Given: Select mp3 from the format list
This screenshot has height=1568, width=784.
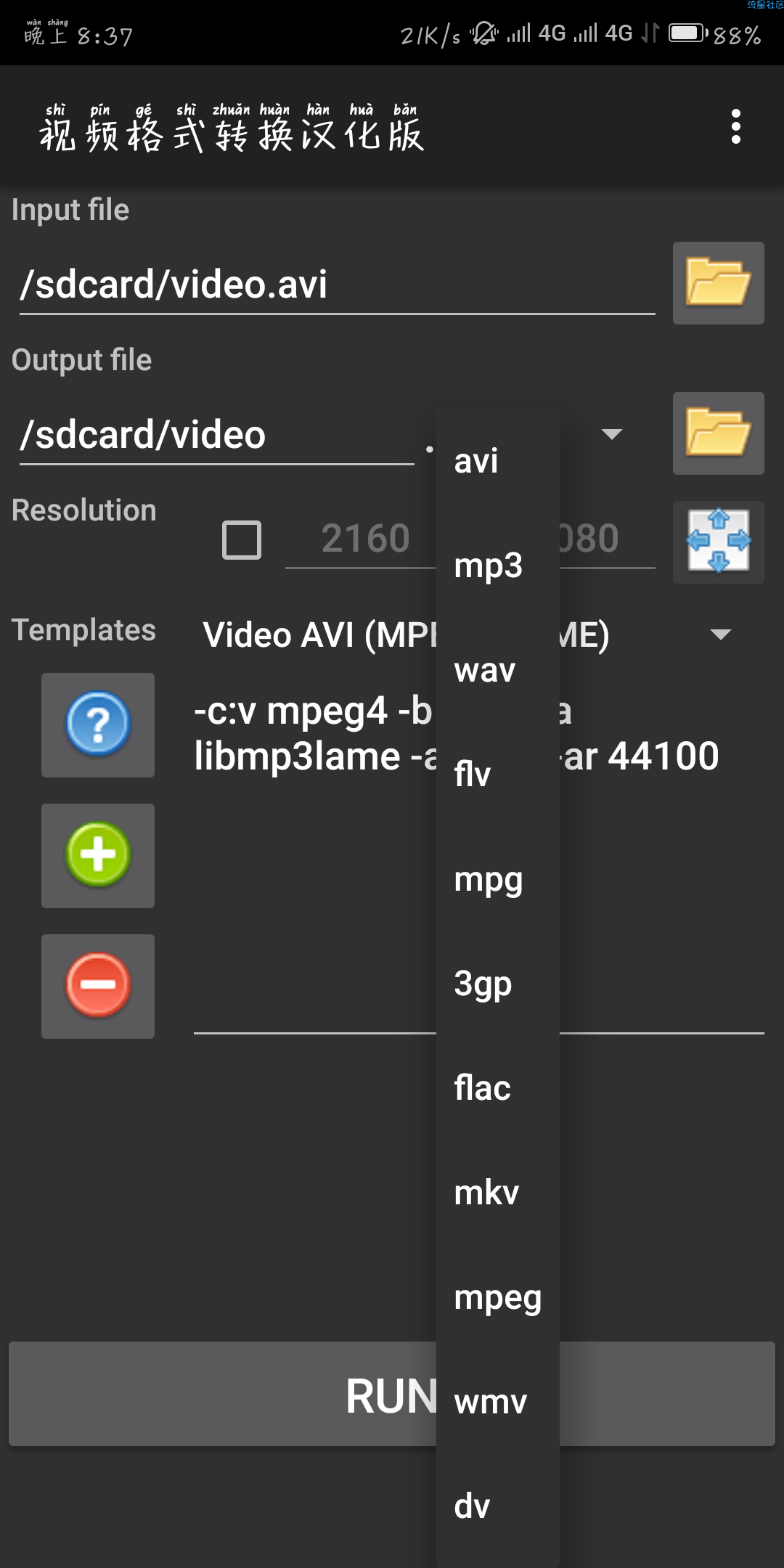Looking at the screenshot, I should [488, 565].
